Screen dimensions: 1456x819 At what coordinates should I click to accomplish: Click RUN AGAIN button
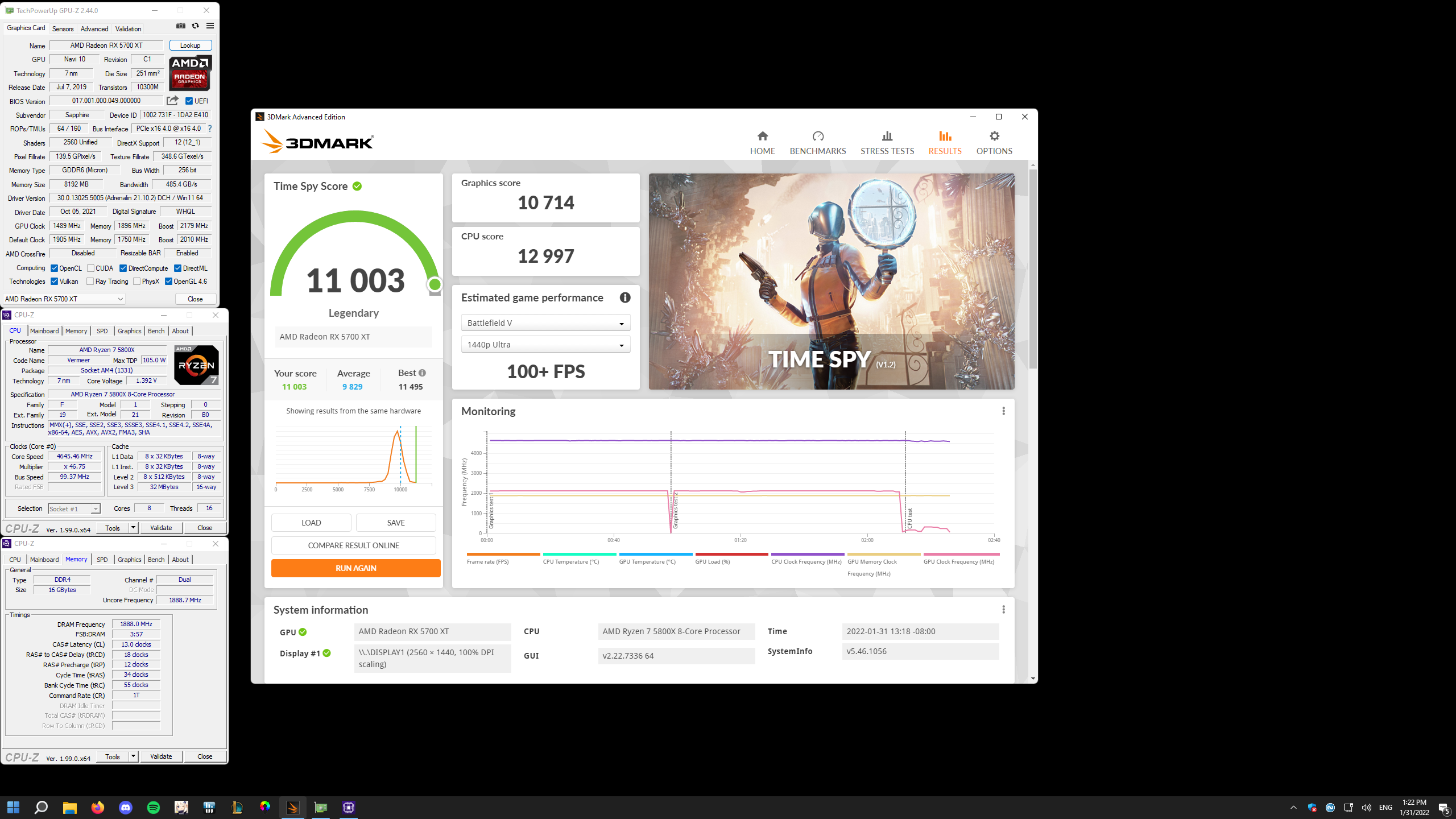coord(356,568)
